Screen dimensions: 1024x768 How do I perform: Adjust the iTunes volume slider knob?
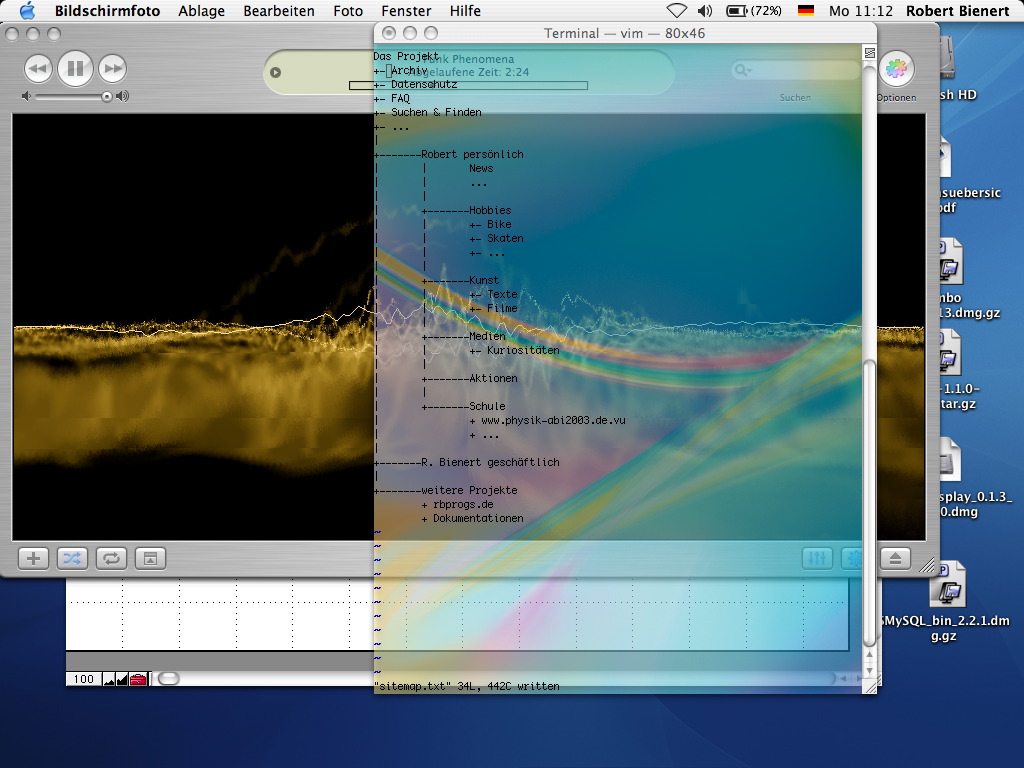click(106, 97)
